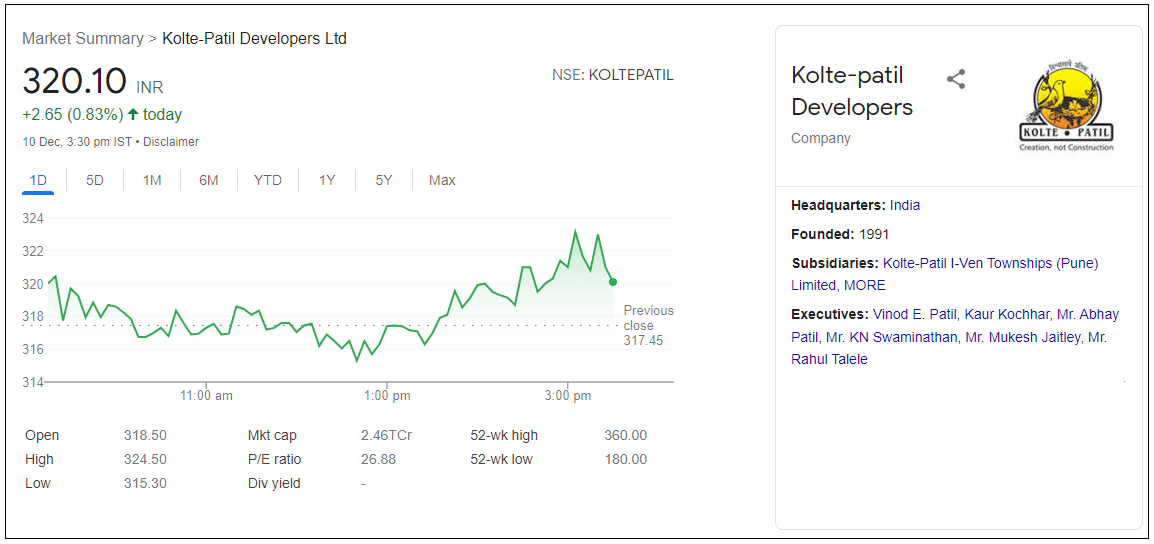Open the Kolte Patil logo thumbnail
Screen dimensions: 1154x544
pyautogui.click(x=1066, y=106)
